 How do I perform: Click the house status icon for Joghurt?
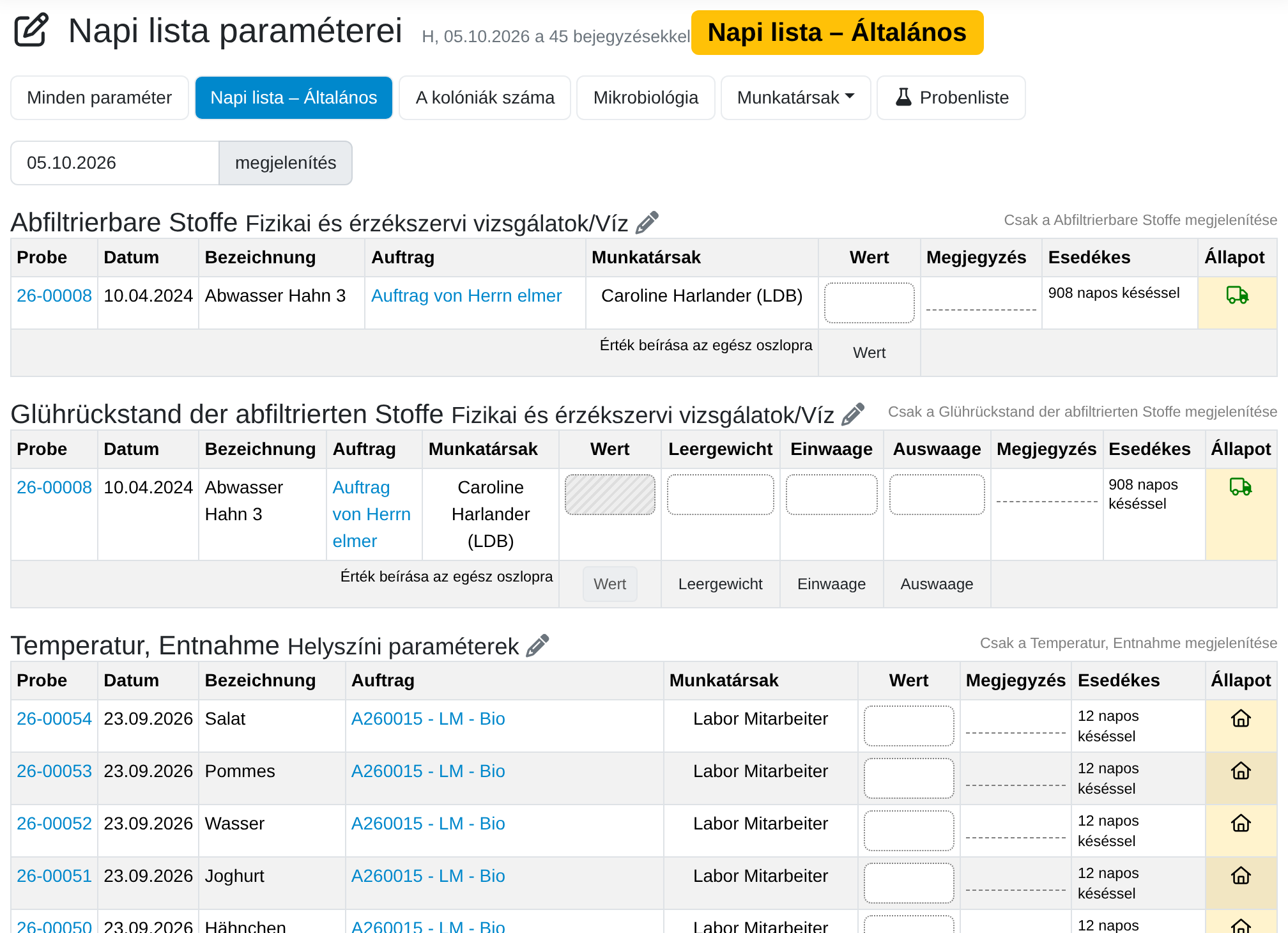(x=1241, y=875)
